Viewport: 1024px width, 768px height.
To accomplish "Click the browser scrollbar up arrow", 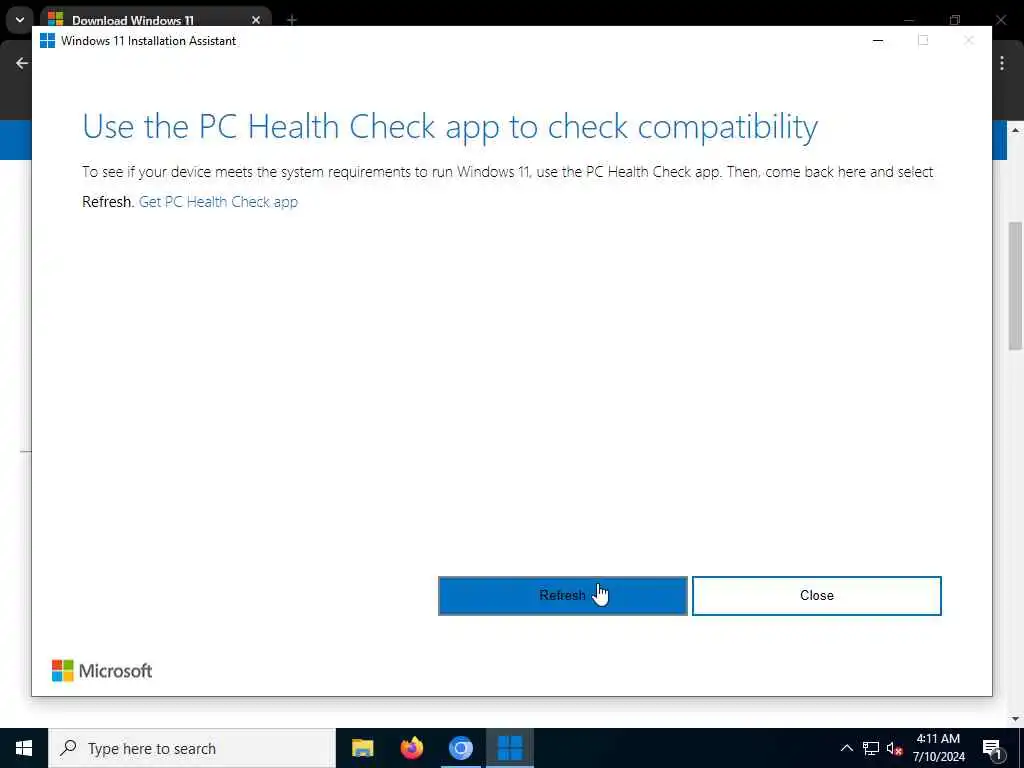I will pos(1016,130).
